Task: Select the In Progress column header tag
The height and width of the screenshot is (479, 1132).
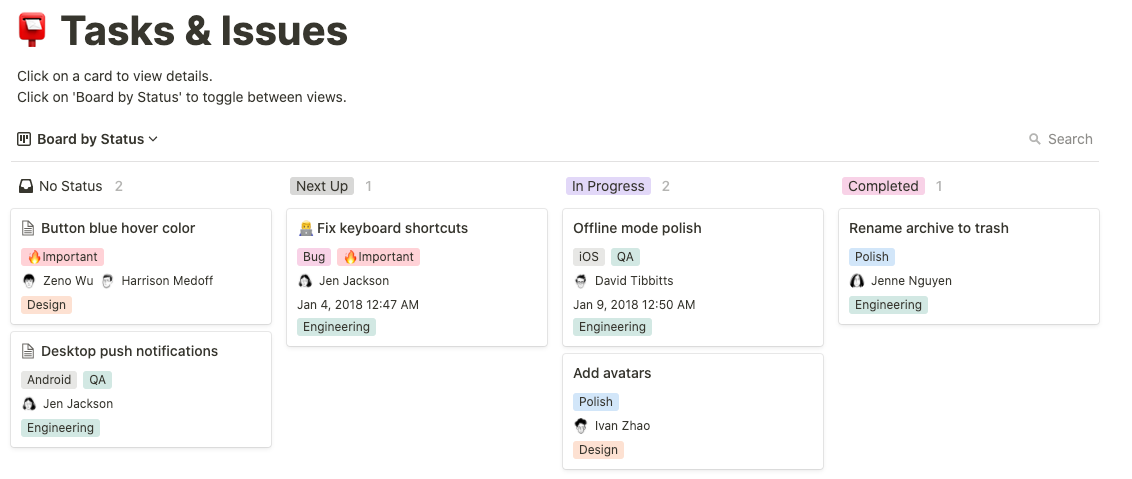Action: coord(608,186)
